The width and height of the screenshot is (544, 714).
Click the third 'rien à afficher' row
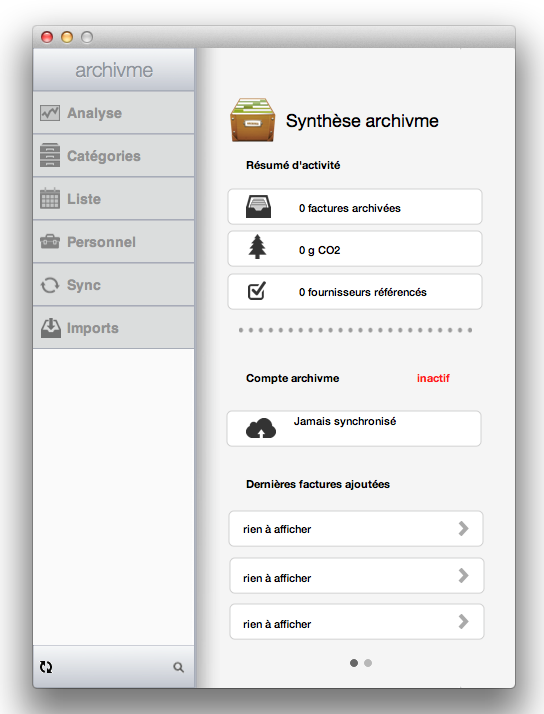pyautogui.click(x=356, y=622)
